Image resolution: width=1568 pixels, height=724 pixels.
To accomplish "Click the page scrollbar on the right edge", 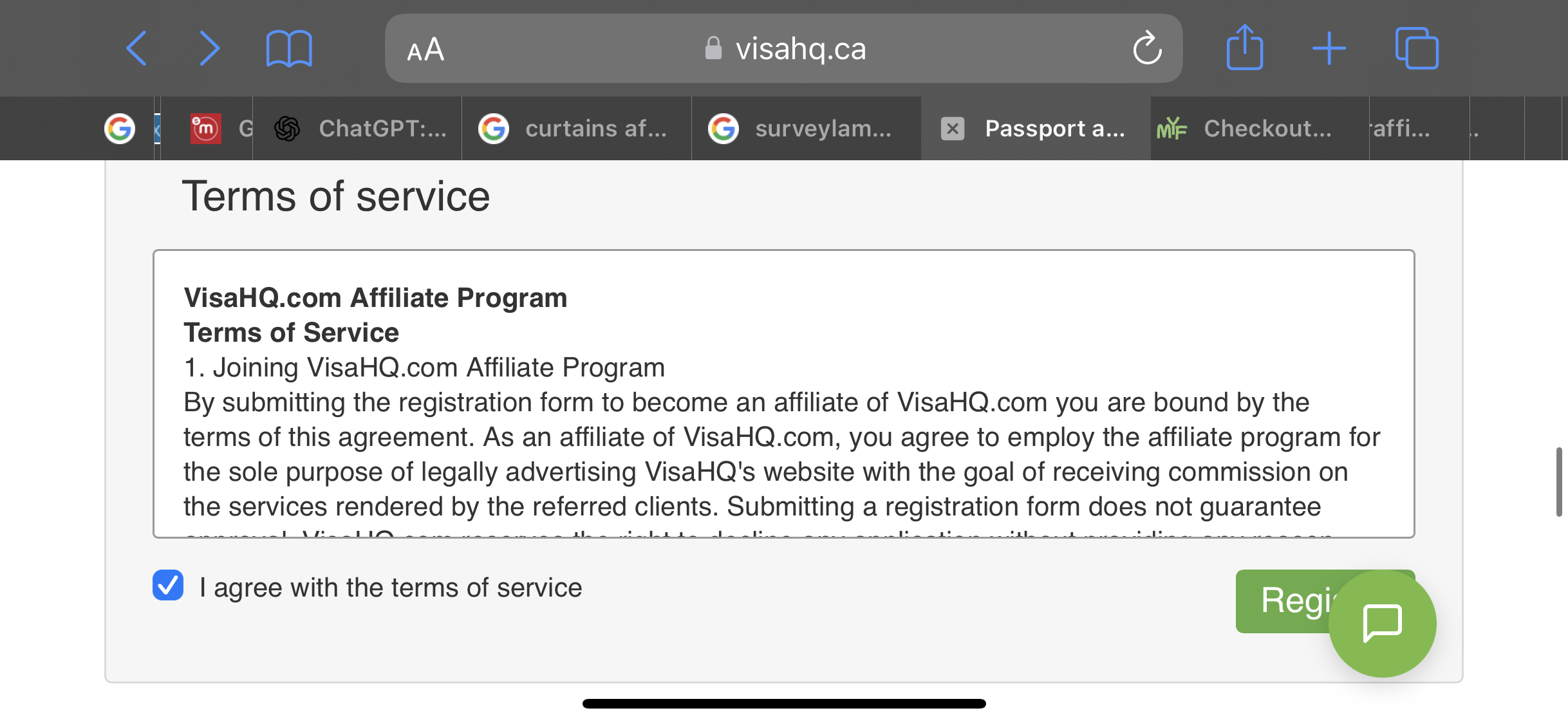I will click(1559, 481).
